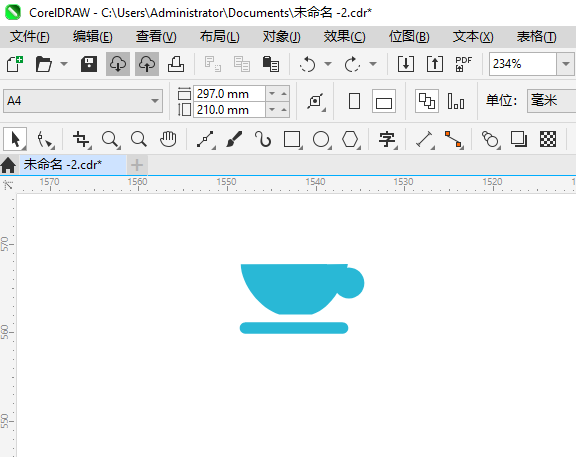Click the page width 297.0 mm field
Viewport: 576px width, 457px height.
pyautogui.click(x=229, y=94)
